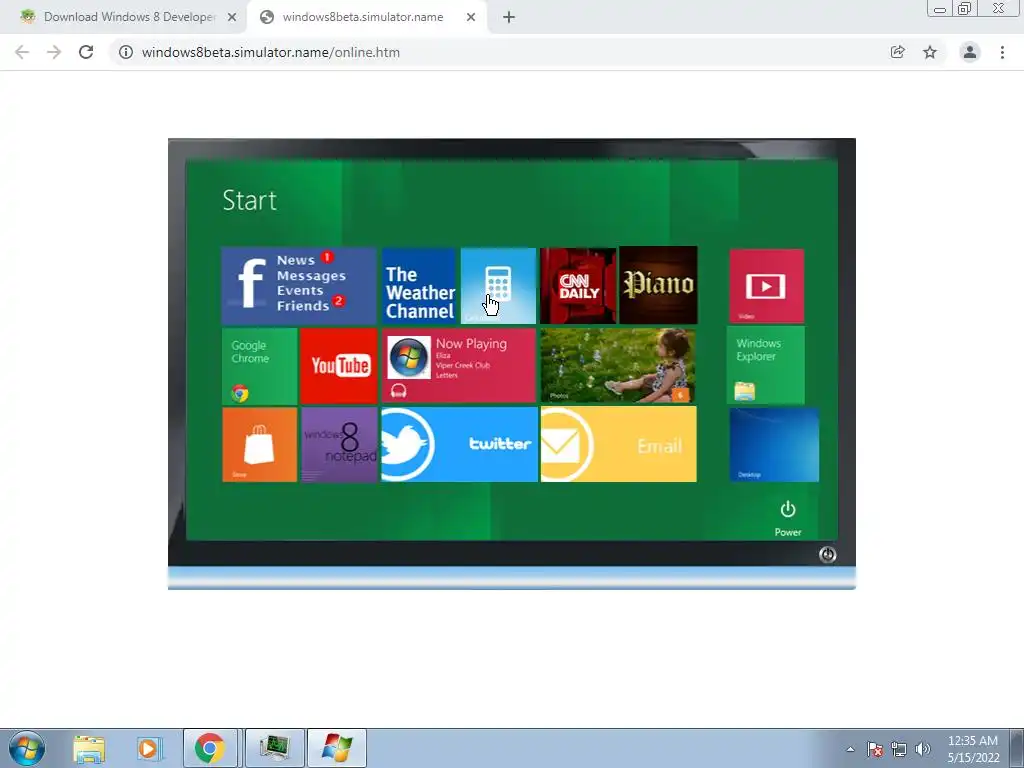Image resolution: width=1024 pixels, height=768 pixels.
Task: Click the monitor bezel power button
Action: [x=827, y=554]
